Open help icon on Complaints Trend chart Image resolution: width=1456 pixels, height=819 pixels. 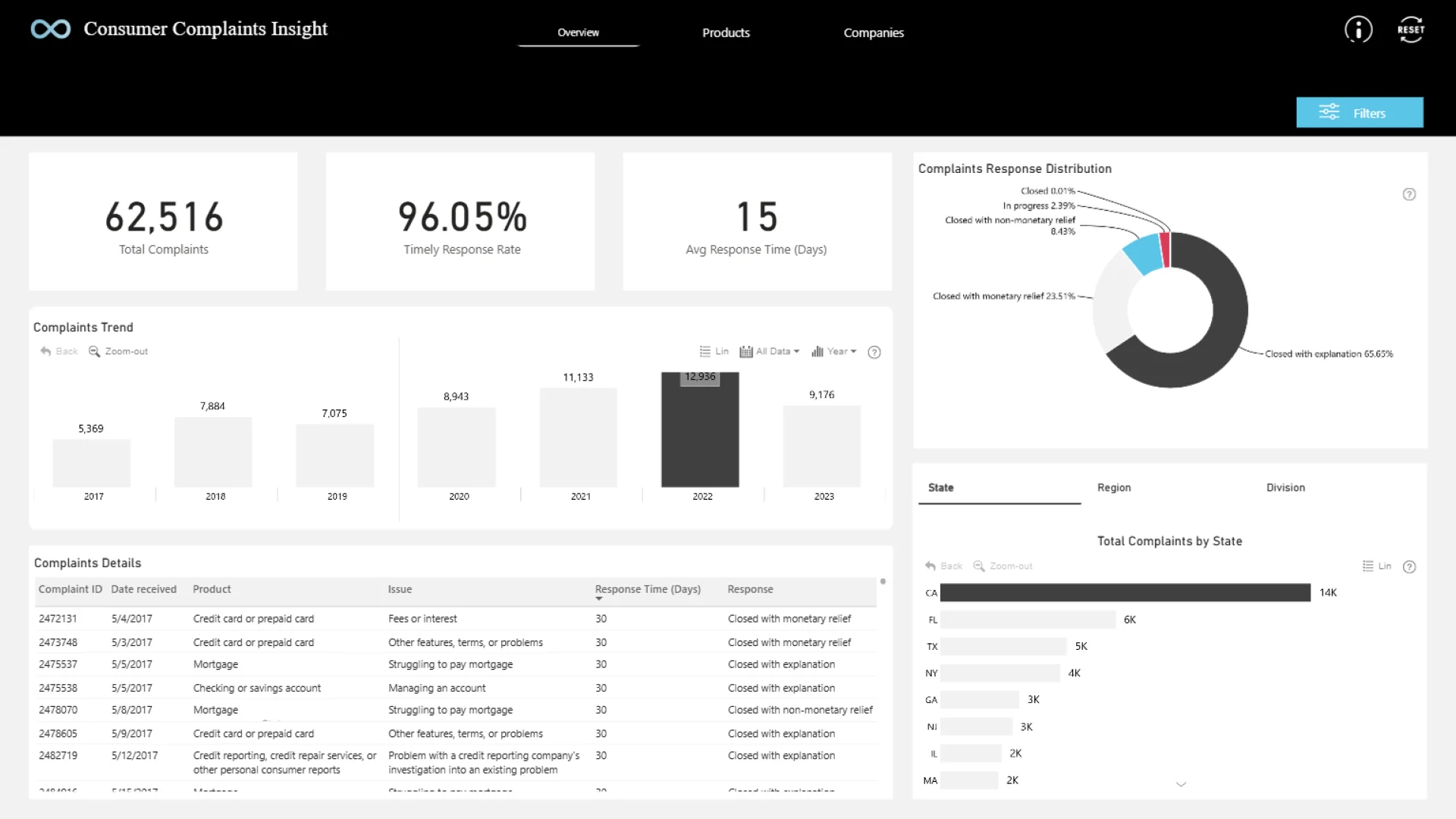(x=874, y=352)
